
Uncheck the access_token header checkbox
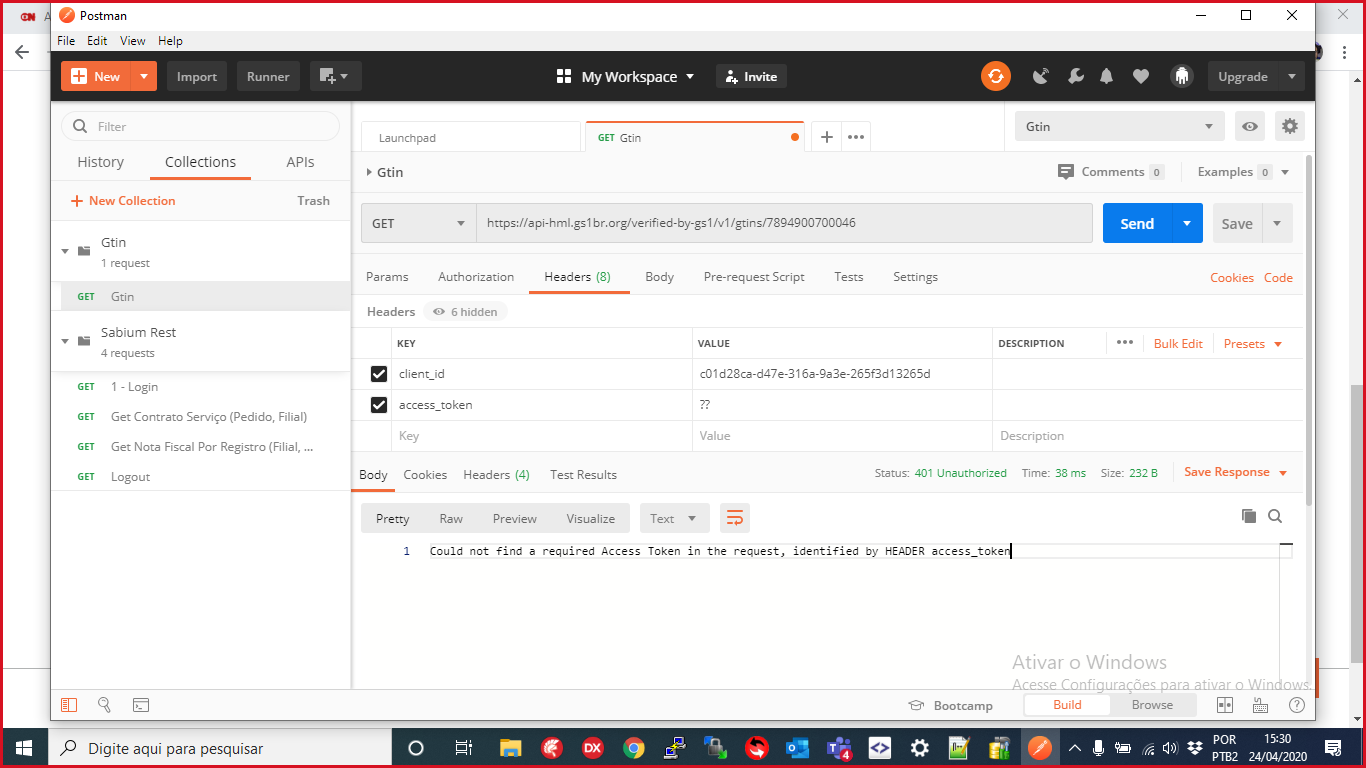pyautogui.click(x=379, y=405)
